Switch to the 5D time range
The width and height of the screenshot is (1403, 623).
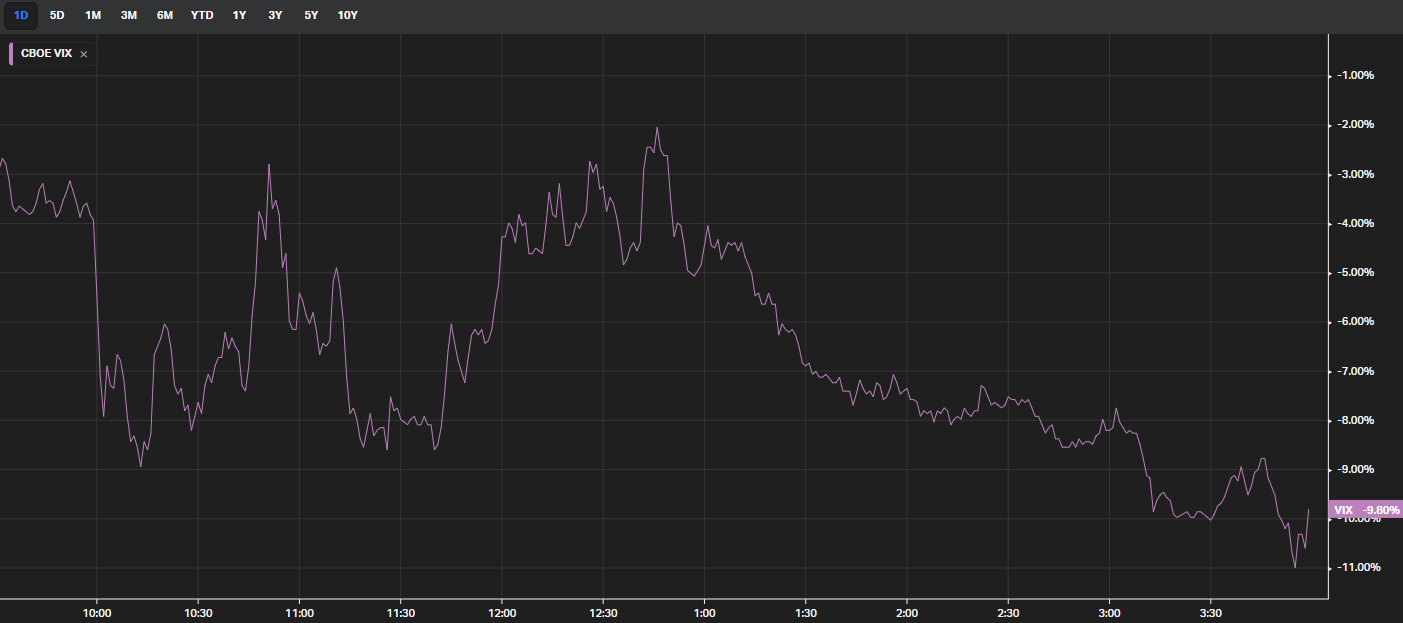[57, 15]
